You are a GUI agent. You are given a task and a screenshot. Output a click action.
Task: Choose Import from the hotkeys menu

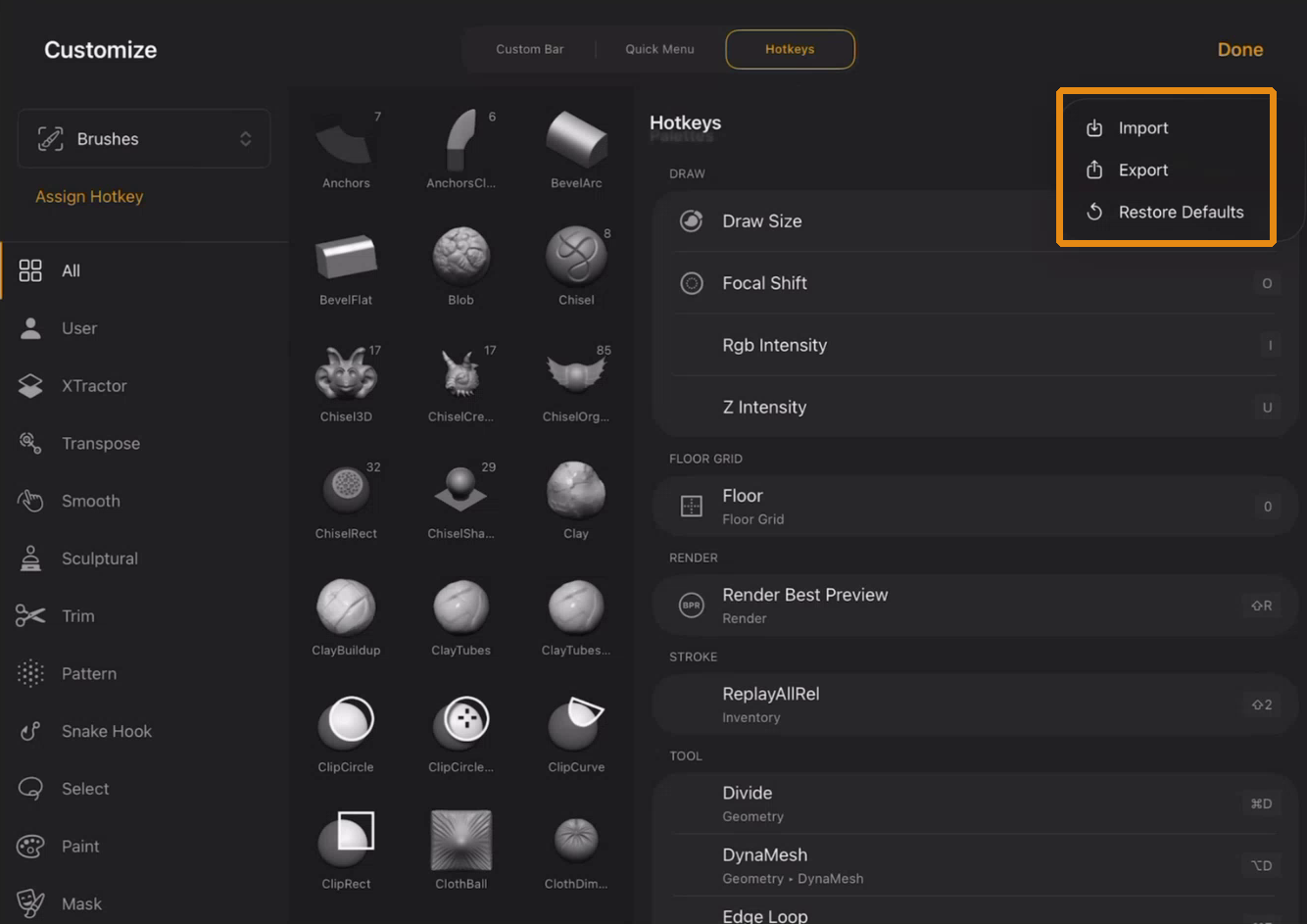[x=1166, y=128]
